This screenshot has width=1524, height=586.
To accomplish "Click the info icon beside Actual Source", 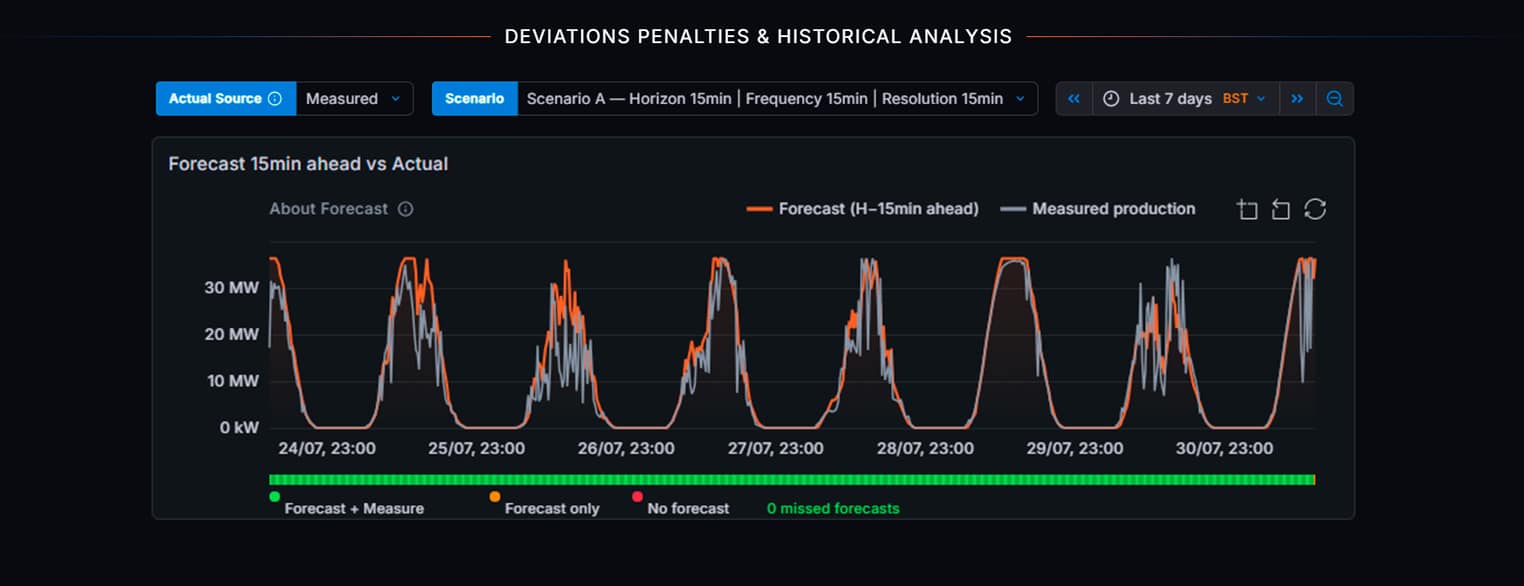I will point(275,99).
